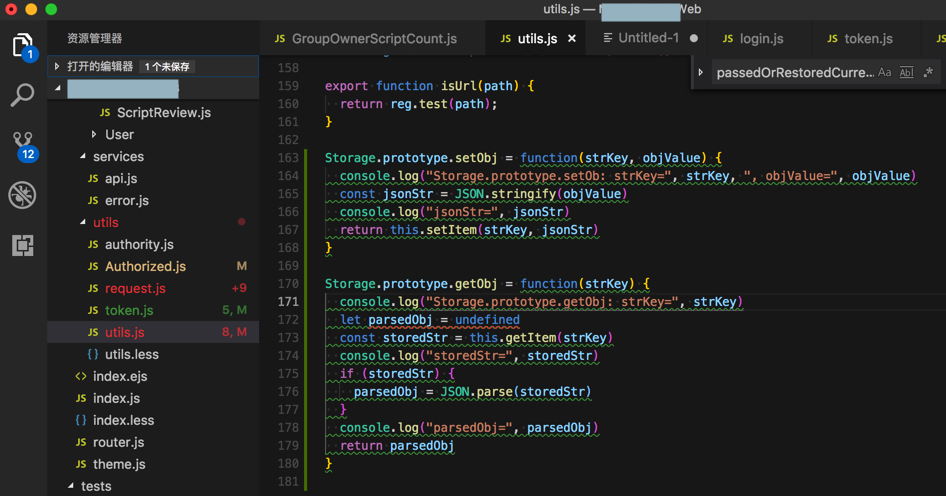The width and height of the screenshot is (946, 496).
Task: Open the Extensions view in activity bar
Action: (x=22, y=245)
